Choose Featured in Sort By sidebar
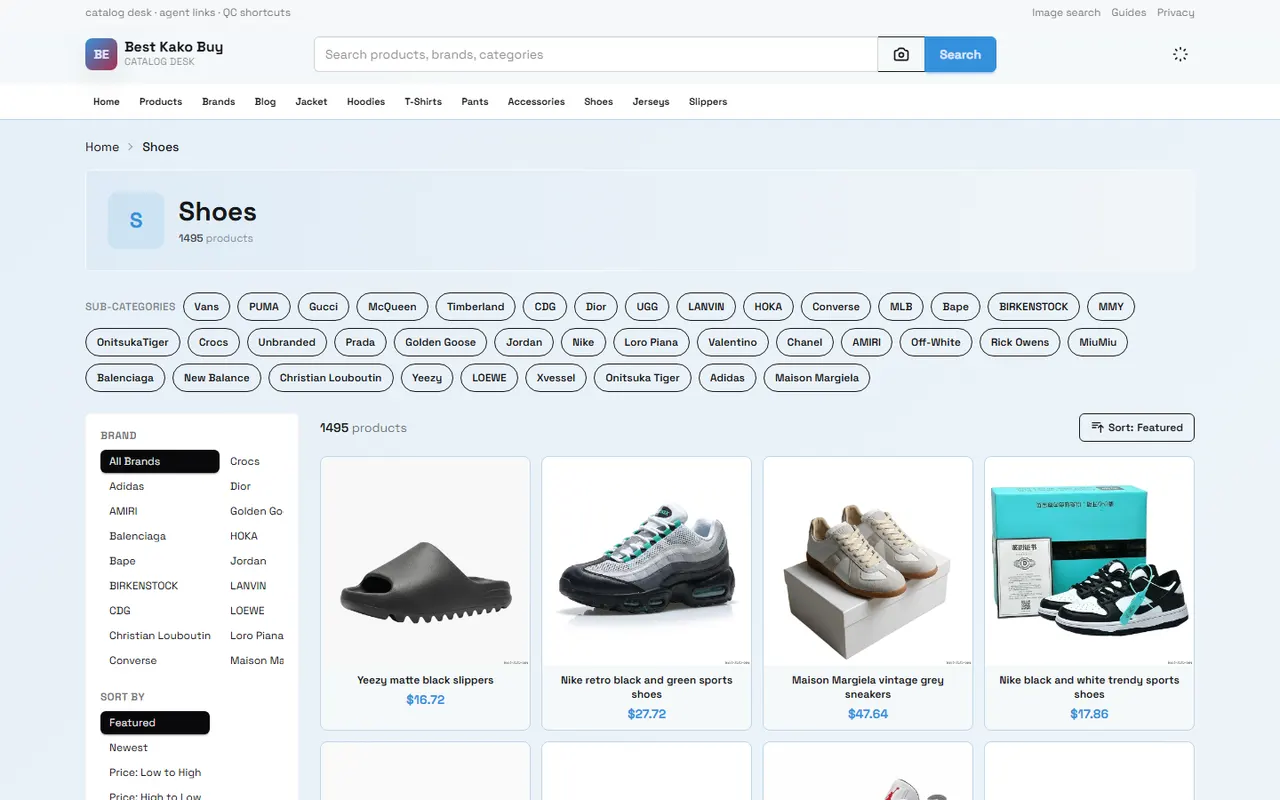Viewport: 1280px width, 800px height. (155, 722)
